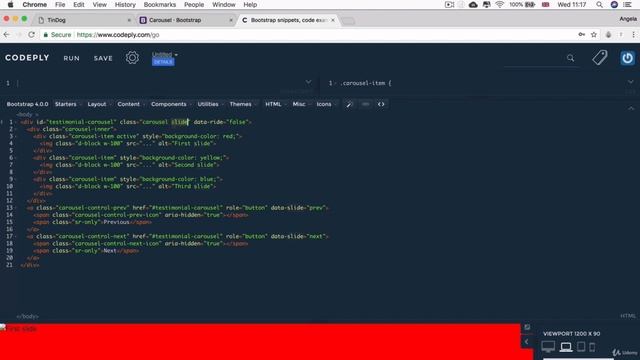640x360 pixels.
Task: Click the Codeply search magnifier icon
Action: 570,58
